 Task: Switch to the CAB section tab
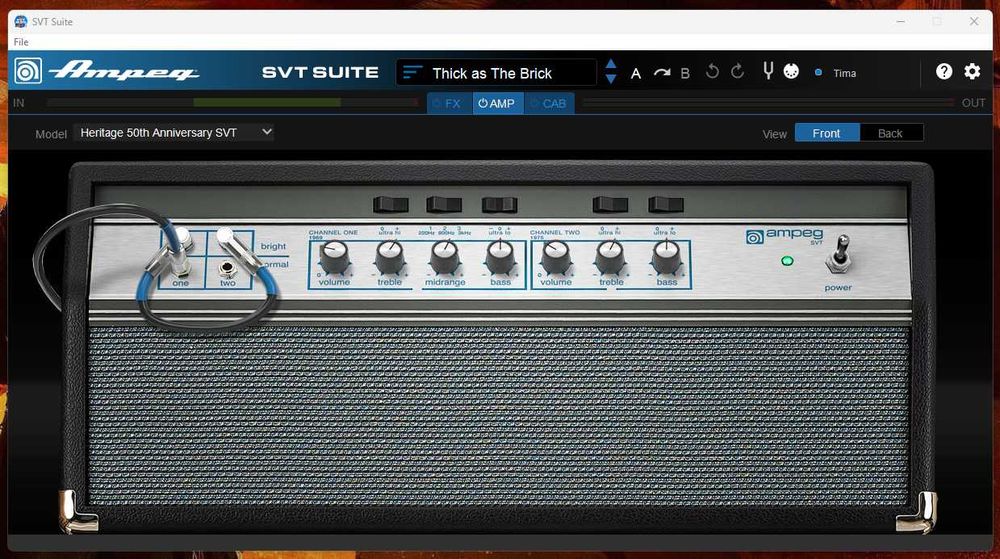(x=549, y=103)
